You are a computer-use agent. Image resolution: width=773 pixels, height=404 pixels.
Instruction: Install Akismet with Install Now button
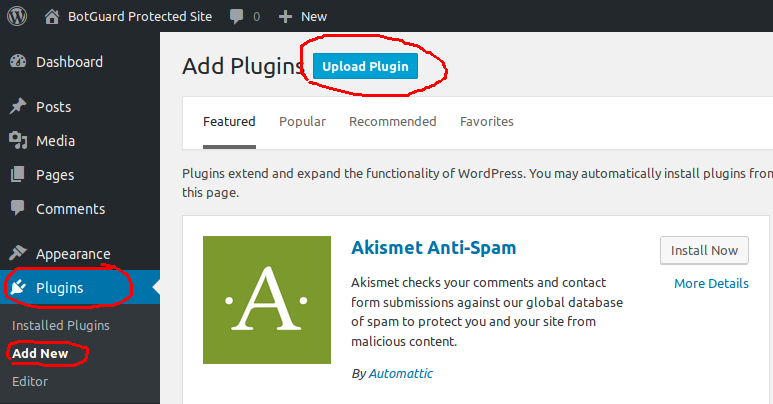click(x=704, y=251)
